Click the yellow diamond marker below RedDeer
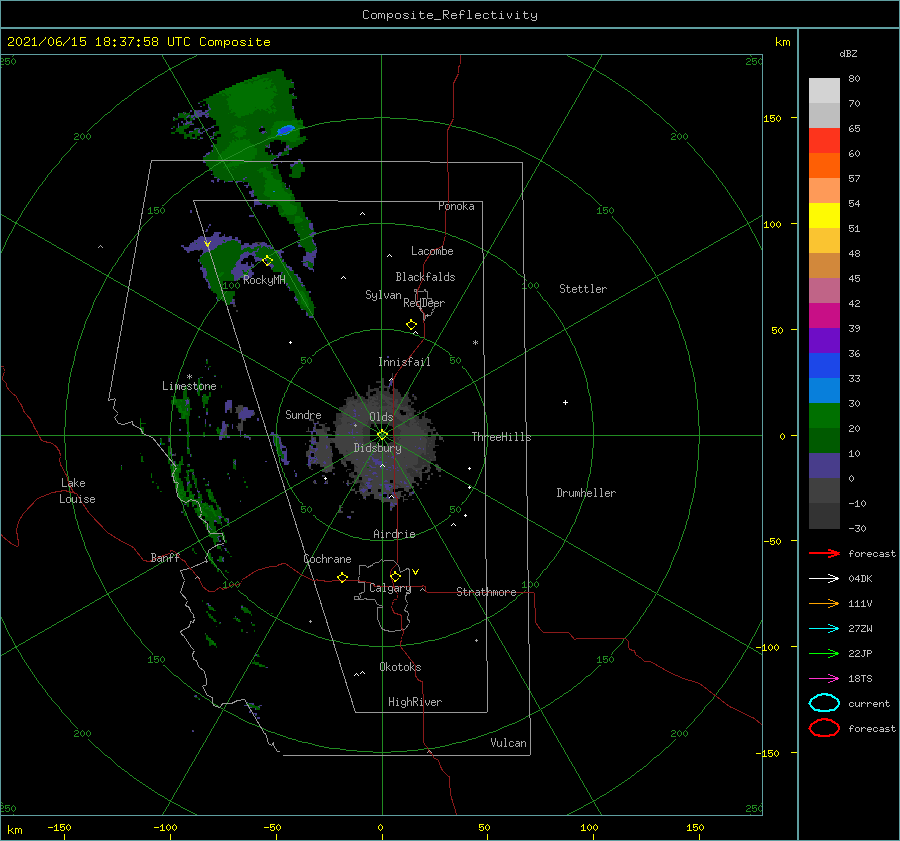The width and height of the screenshot is (900, 841). [412, 325]
